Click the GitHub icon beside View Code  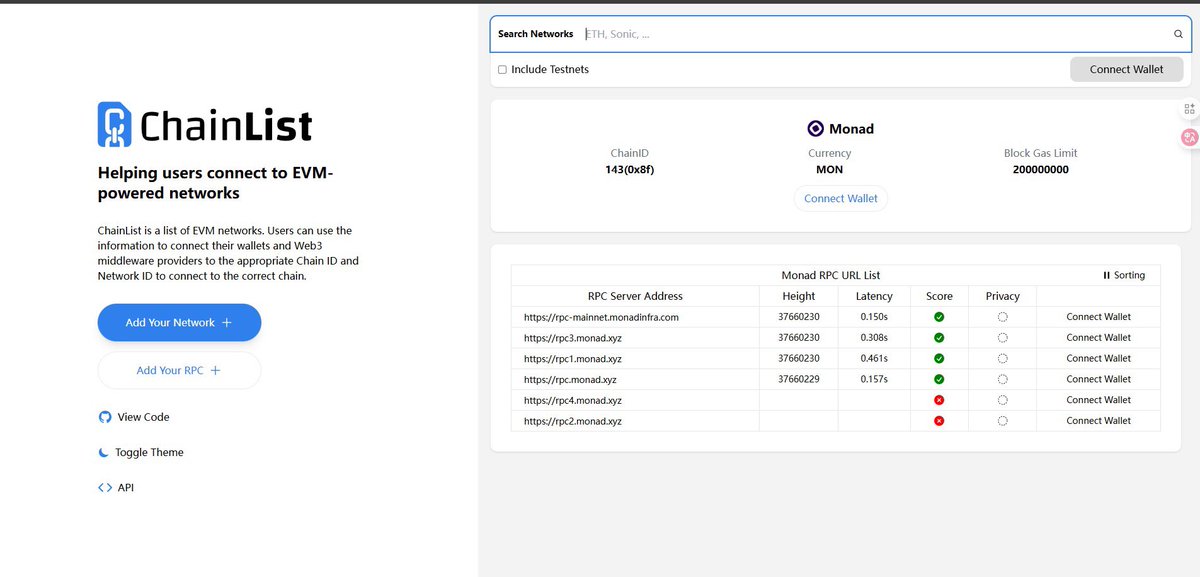[104, 417]
